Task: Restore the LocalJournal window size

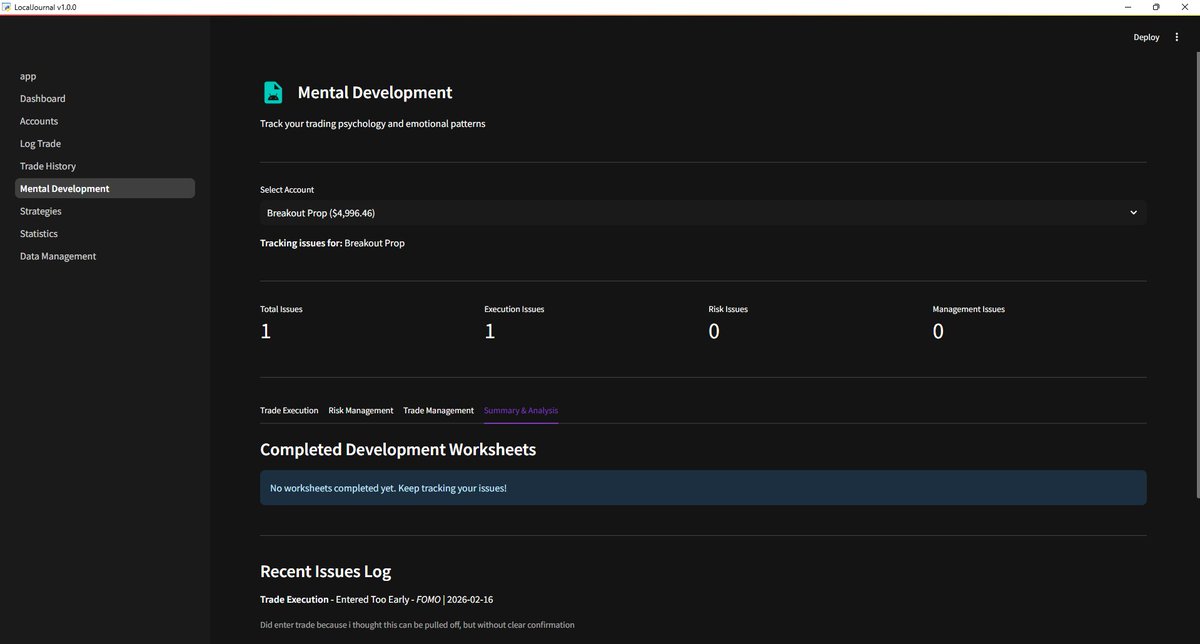Action: coord(1155,7)
